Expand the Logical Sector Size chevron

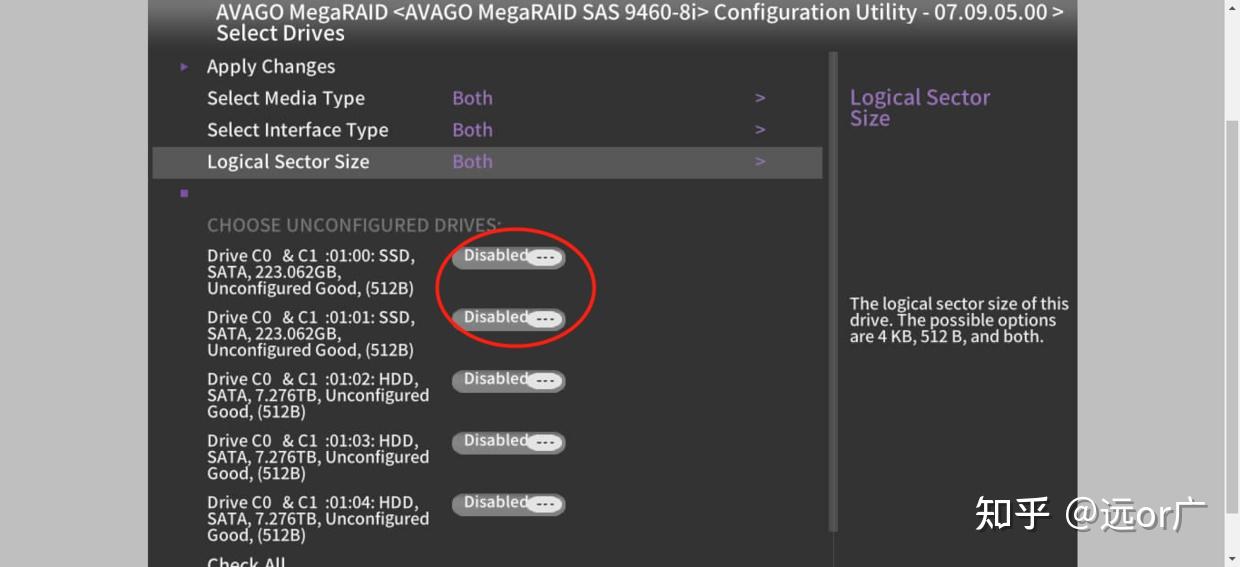pos(760,162)
